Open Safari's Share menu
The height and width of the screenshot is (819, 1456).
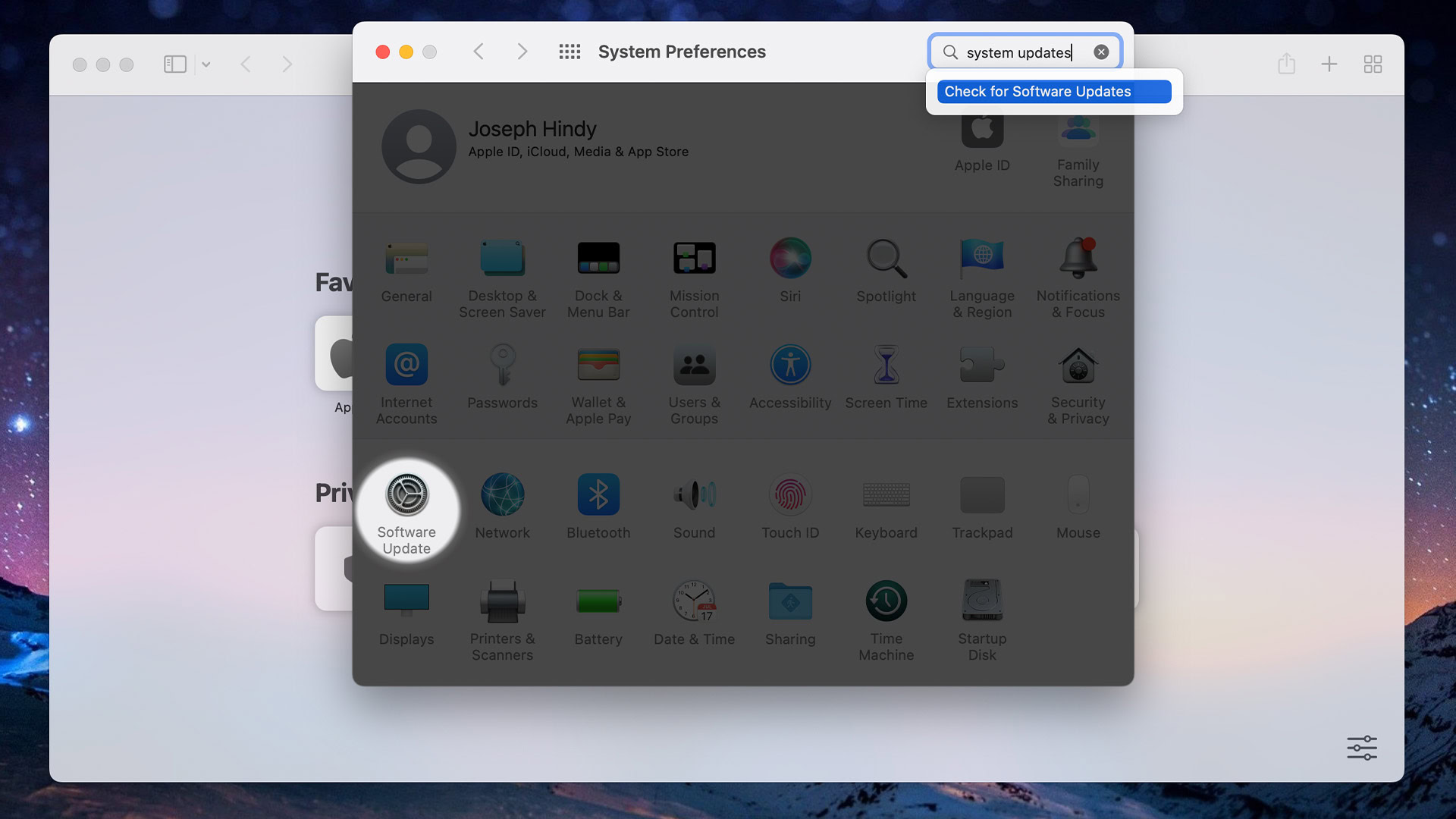[x=1286, y=64]
